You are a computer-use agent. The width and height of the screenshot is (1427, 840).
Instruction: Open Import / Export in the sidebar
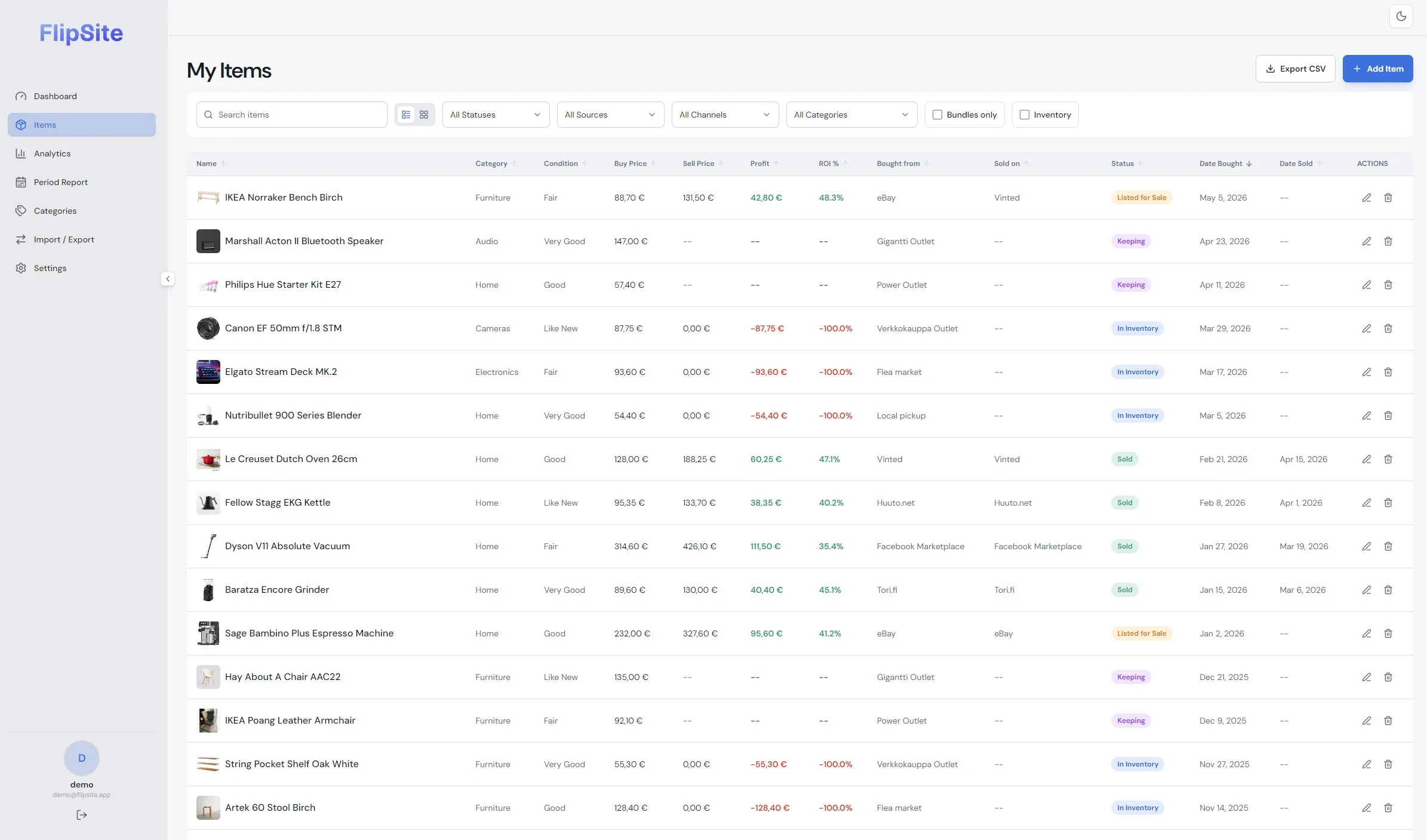82,239
